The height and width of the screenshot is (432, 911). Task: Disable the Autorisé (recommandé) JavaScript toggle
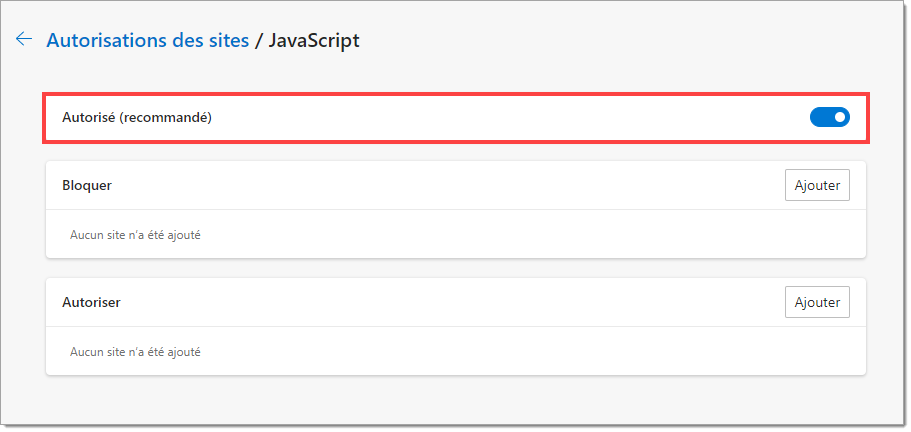(830, 117)
